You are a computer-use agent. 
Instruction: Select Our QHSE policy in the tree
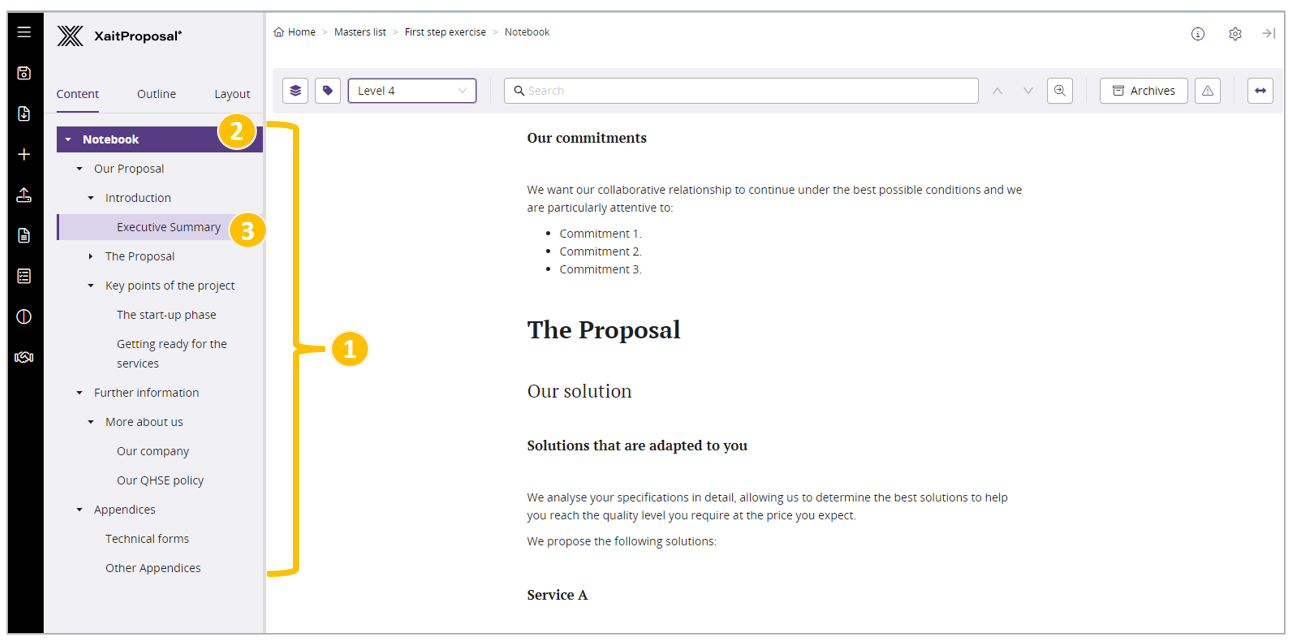tap(160, 480)
